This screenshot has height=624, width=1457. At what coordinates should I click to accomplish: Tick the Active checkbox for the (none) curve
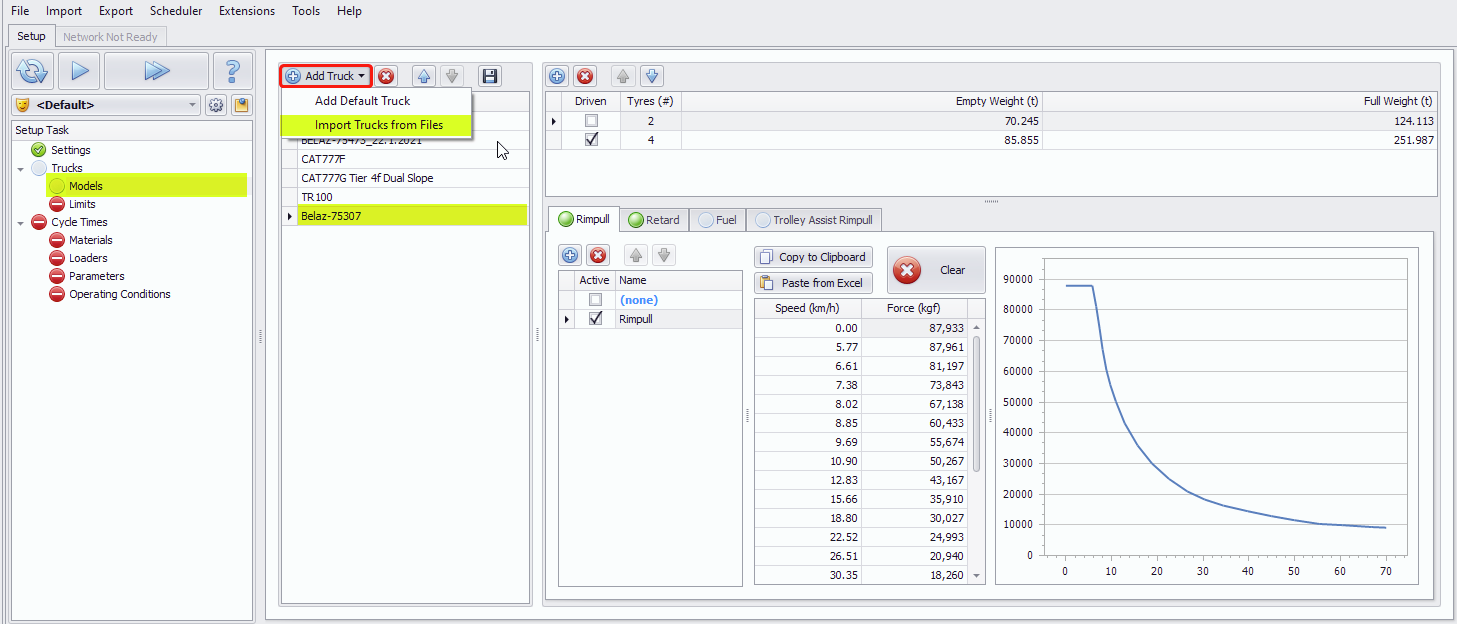(596, 300)
